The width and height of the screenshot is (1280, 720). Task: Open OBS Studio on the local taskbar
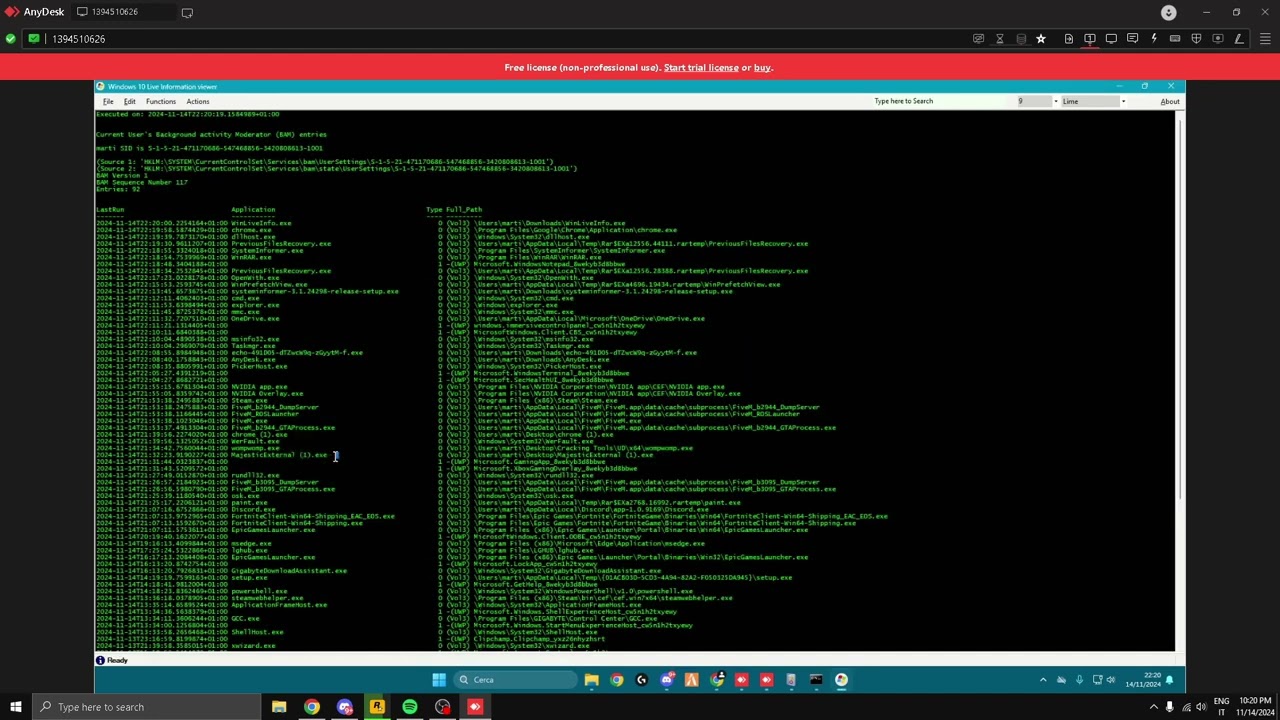(x=443, y=707)
